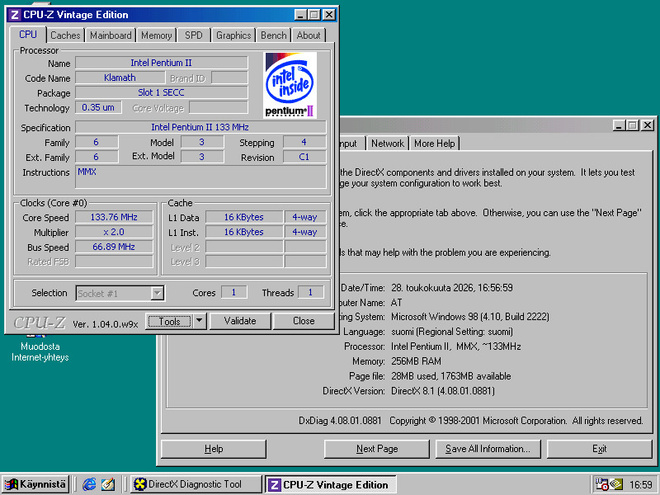Click the Revision value C1
660x495 pixels.
point(304,157)
